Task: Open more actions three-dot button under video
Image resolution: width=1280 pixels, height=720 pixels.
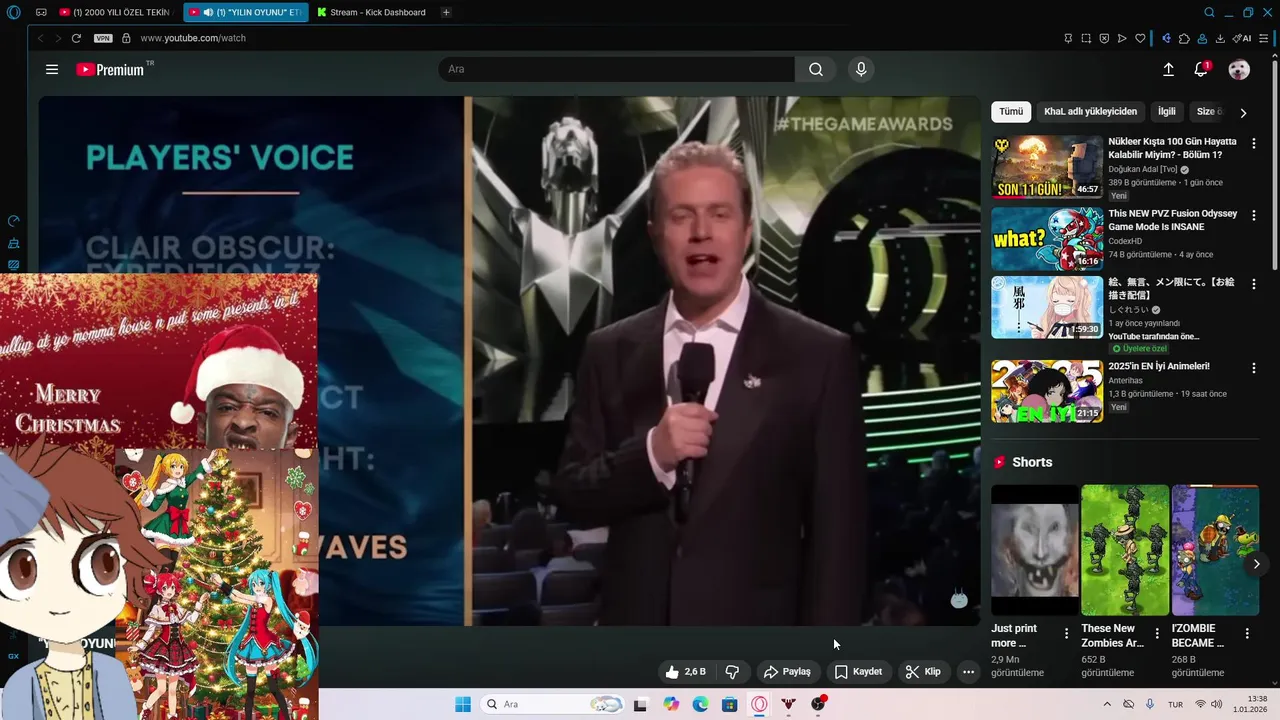Action: click(968, 672)
